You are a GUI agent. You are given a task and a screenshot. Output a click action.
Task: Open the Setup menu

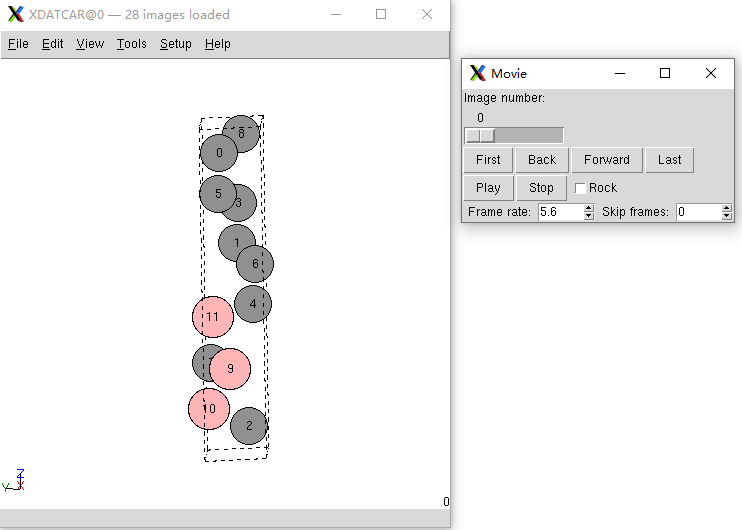click(x=176, y=44)
